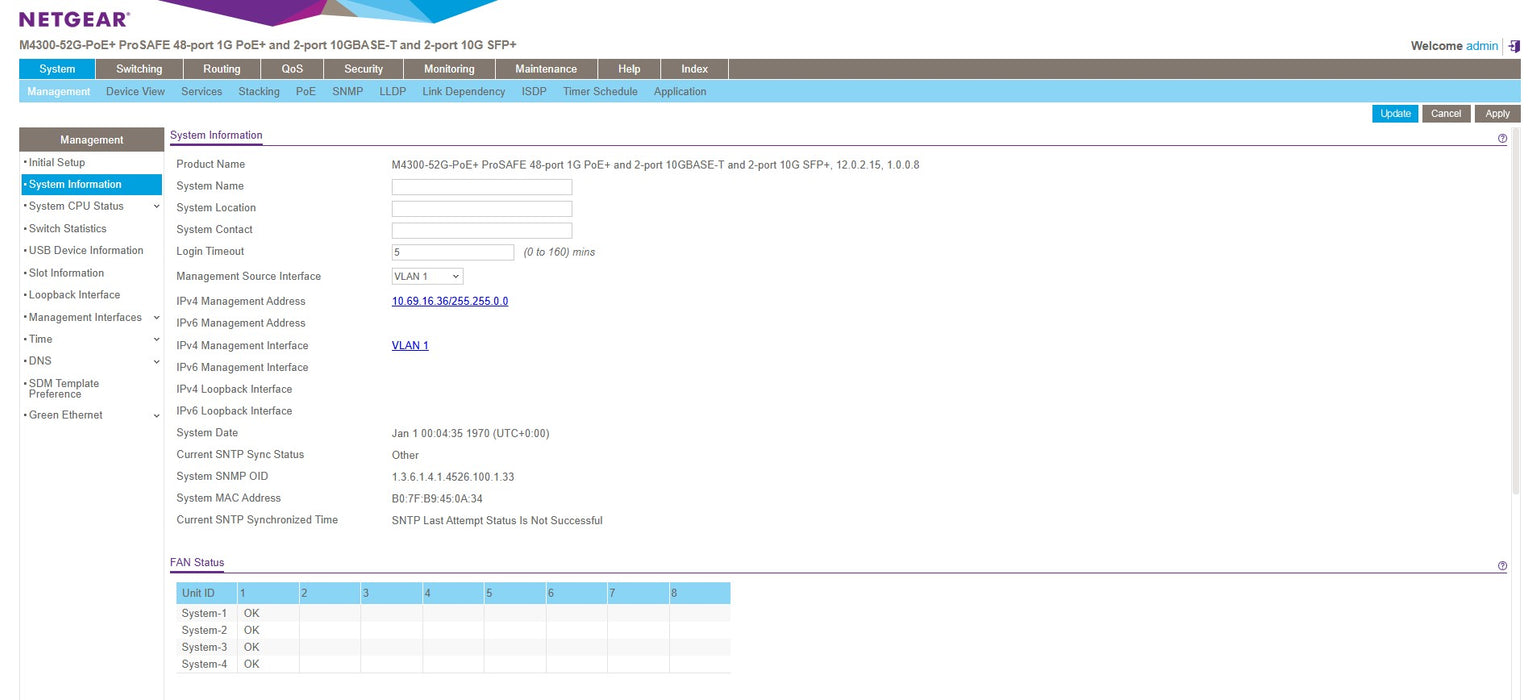The image size is (1536, 700).
Task: Select Management submenu item
Action: (59, 92)
